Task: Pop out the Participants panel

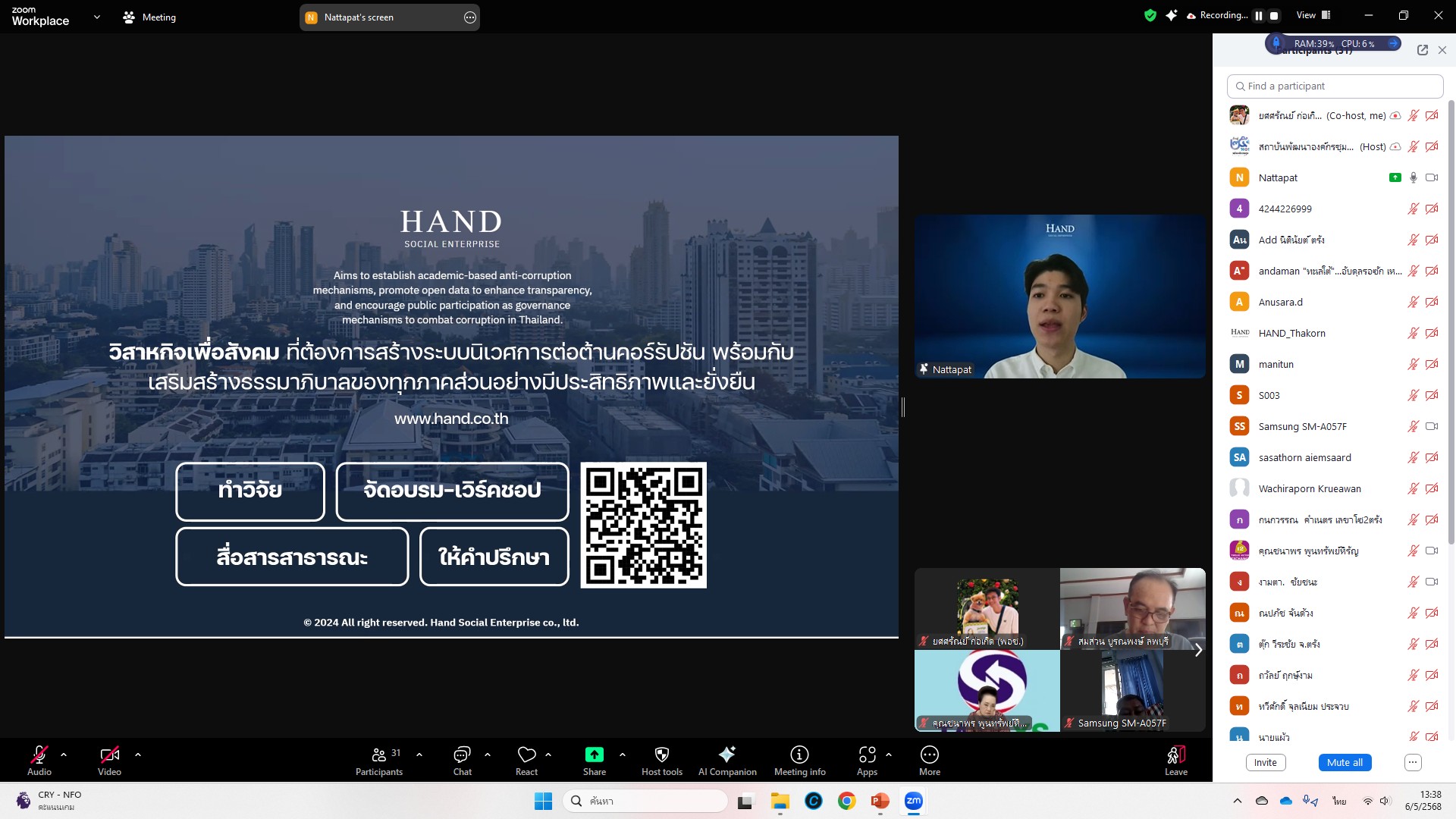Action: click(x=1423, y=50)
